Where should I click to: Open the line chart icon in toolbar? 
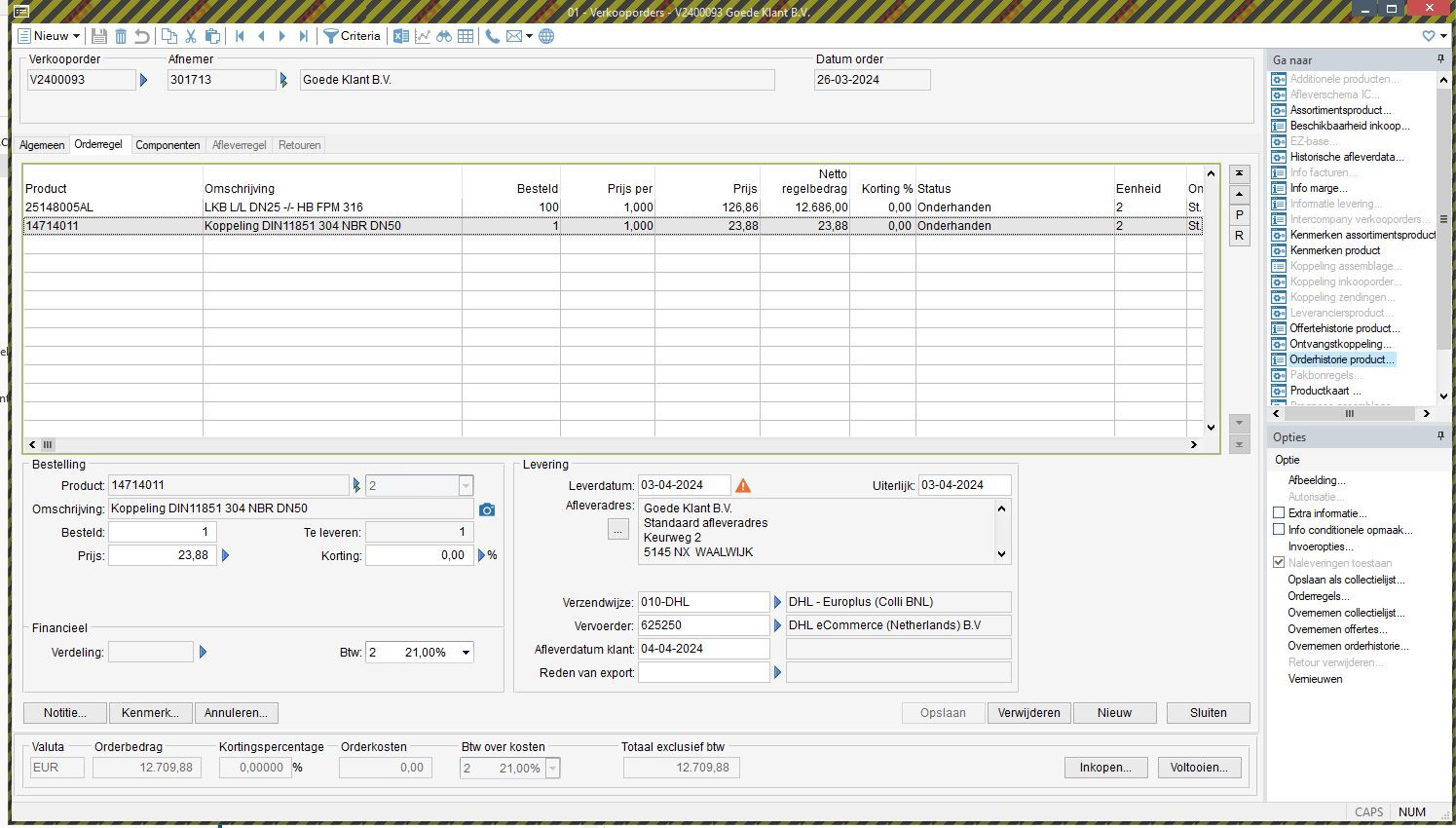pos(423,36)
